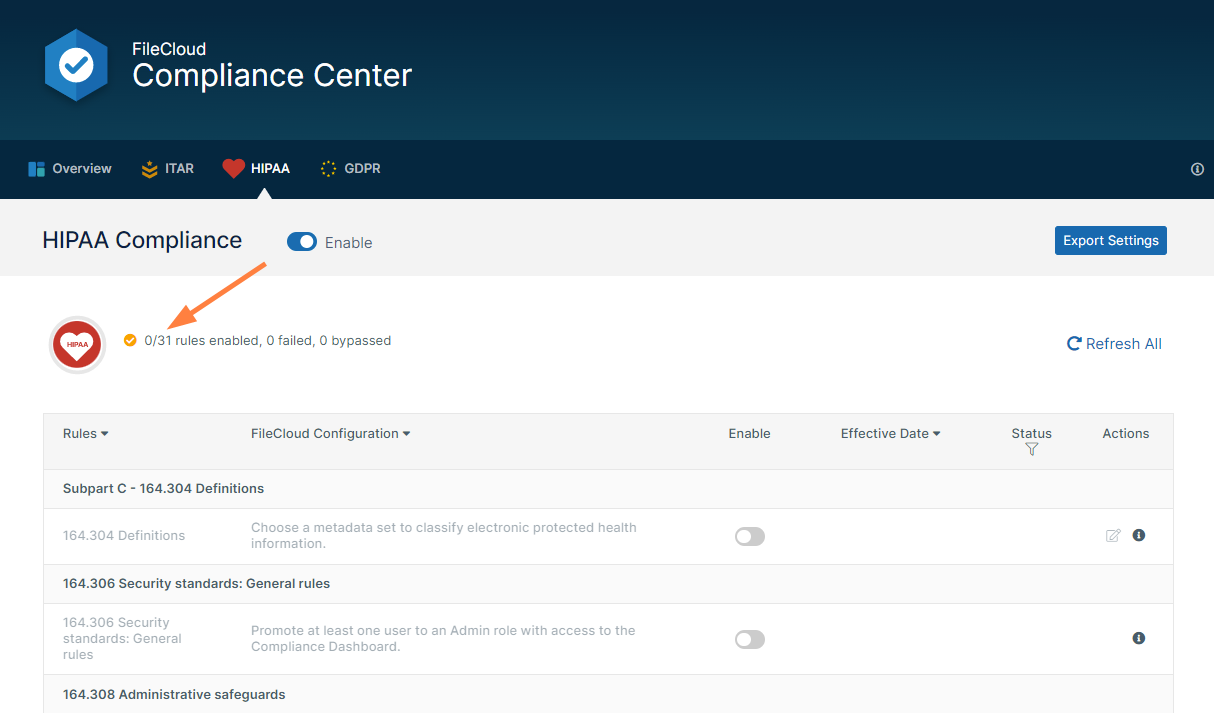The height and width of the screenshot is (713, 1214).
Task: Edit the 164.304 Definitions rule
Action: click(1113, 536)
